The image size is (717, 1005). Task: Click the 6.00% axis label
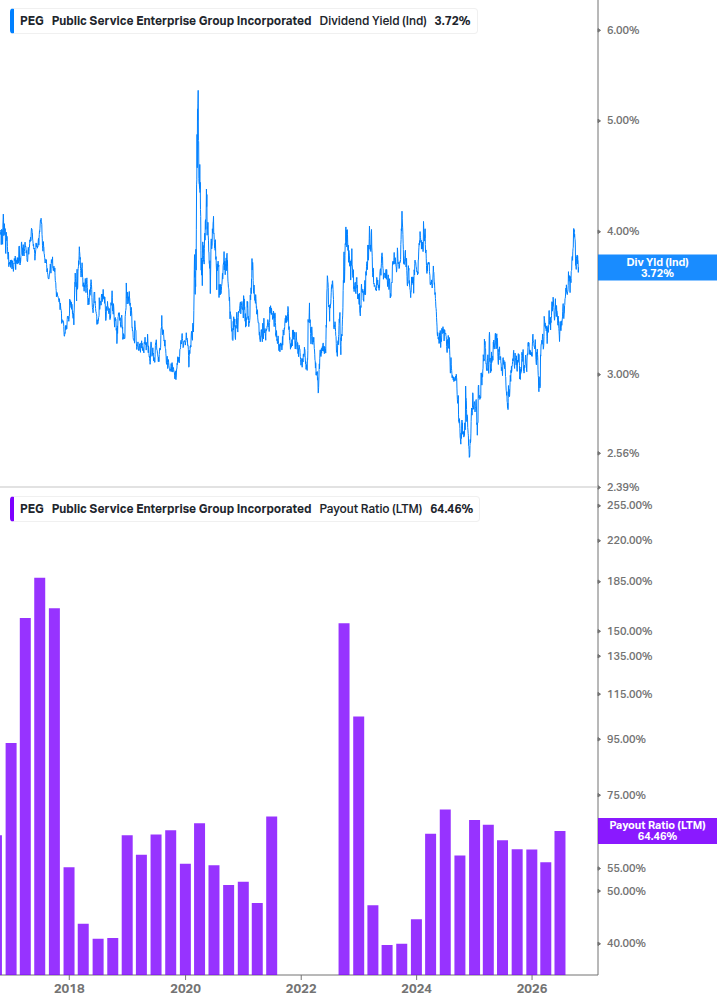tap(623, 30)
